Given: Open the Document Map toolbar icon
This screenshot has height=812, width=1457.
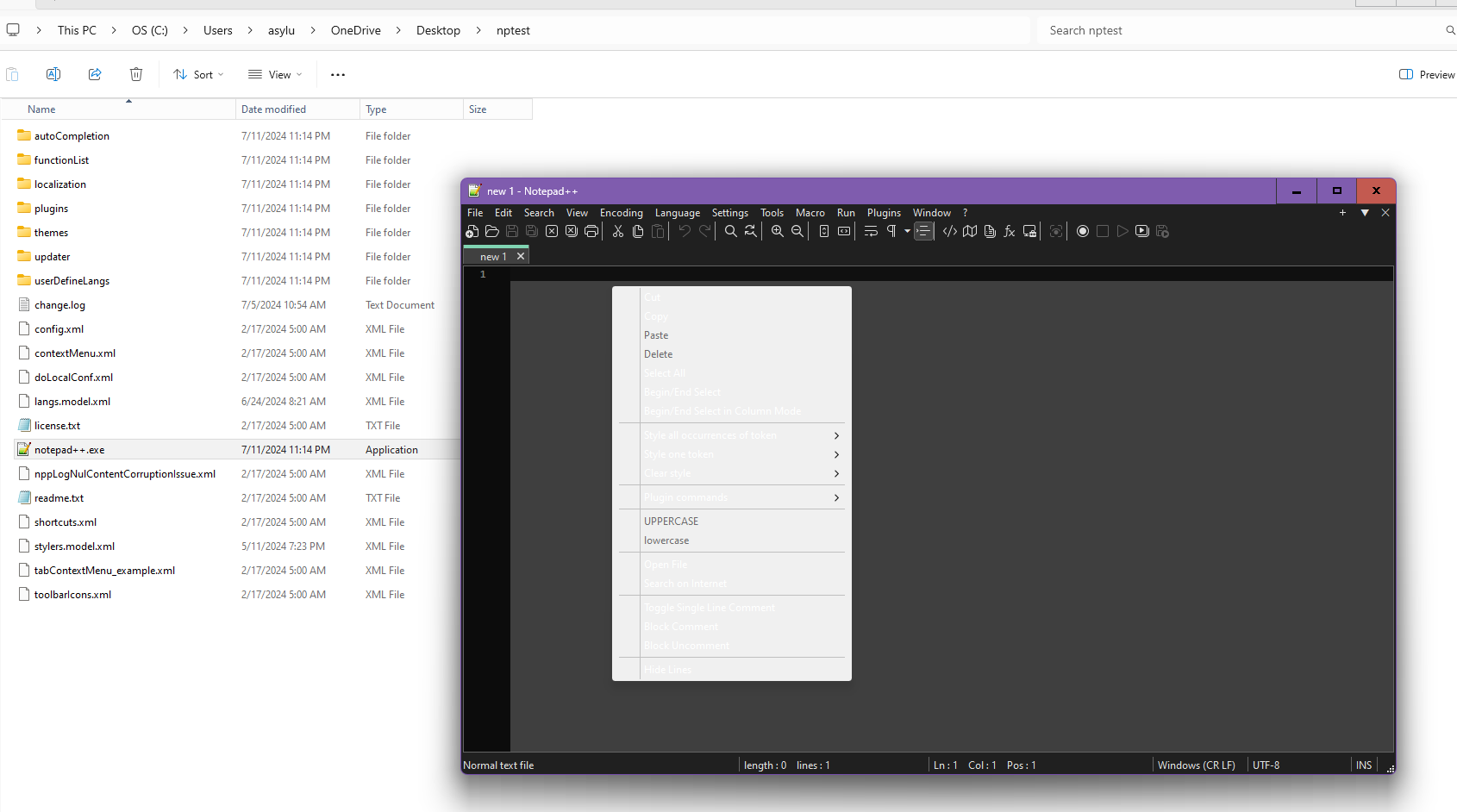Looking at the screenshot, I should pos(970,231).
